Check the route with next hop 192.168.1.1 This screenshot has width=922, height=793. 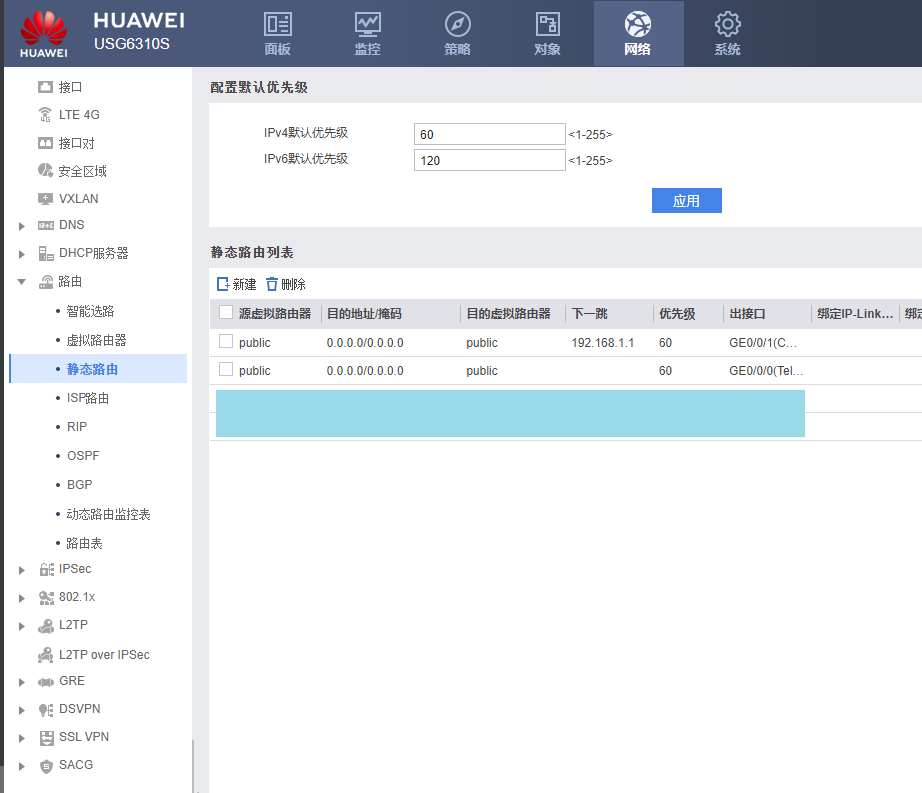tap(226, 342)
